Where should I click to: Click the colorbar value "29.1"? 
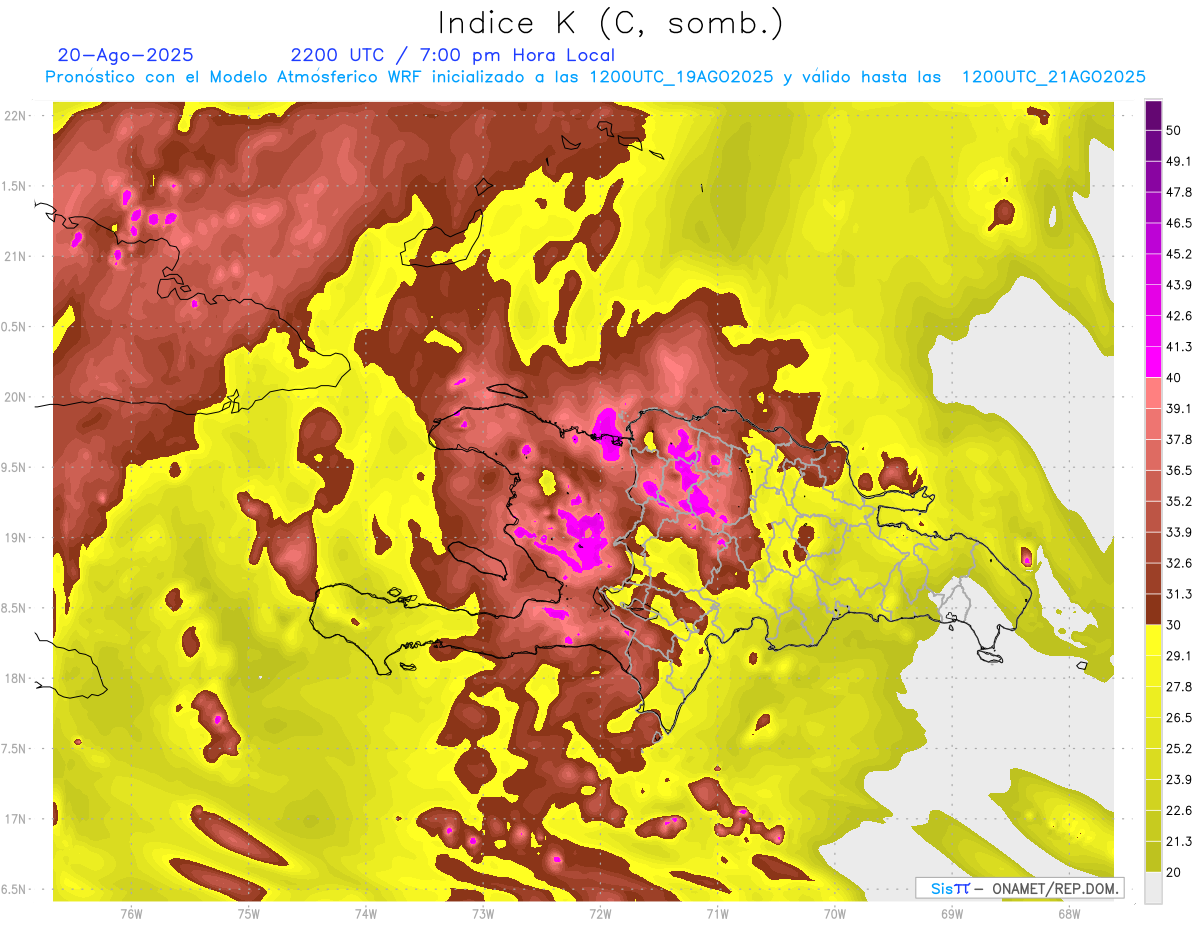tap(1179, 656)
